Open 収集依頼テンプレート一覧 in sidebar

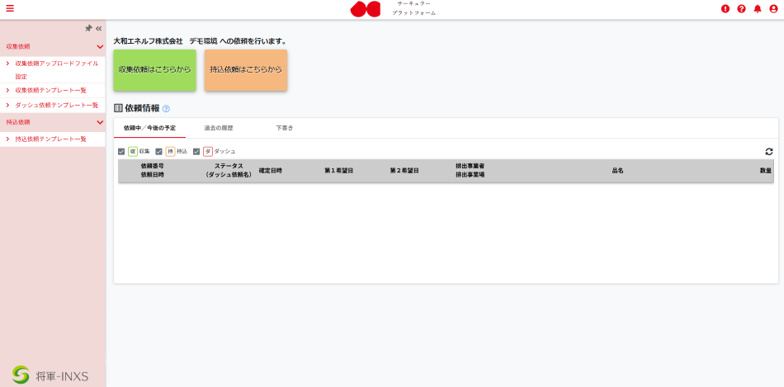click(51, 90)
